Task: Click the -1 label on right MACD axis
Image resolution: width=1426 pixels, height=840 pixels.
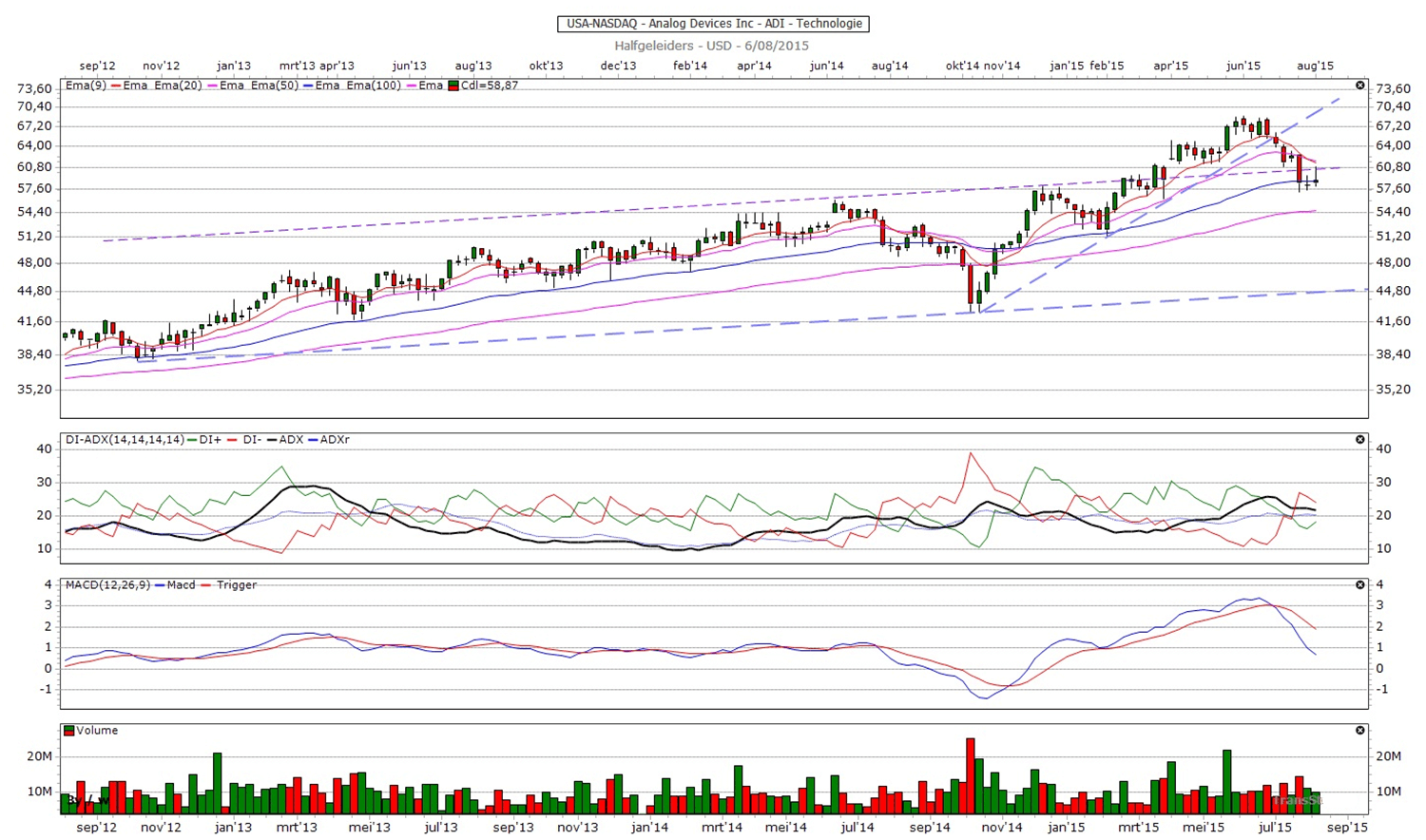Action: point(1382,689)
